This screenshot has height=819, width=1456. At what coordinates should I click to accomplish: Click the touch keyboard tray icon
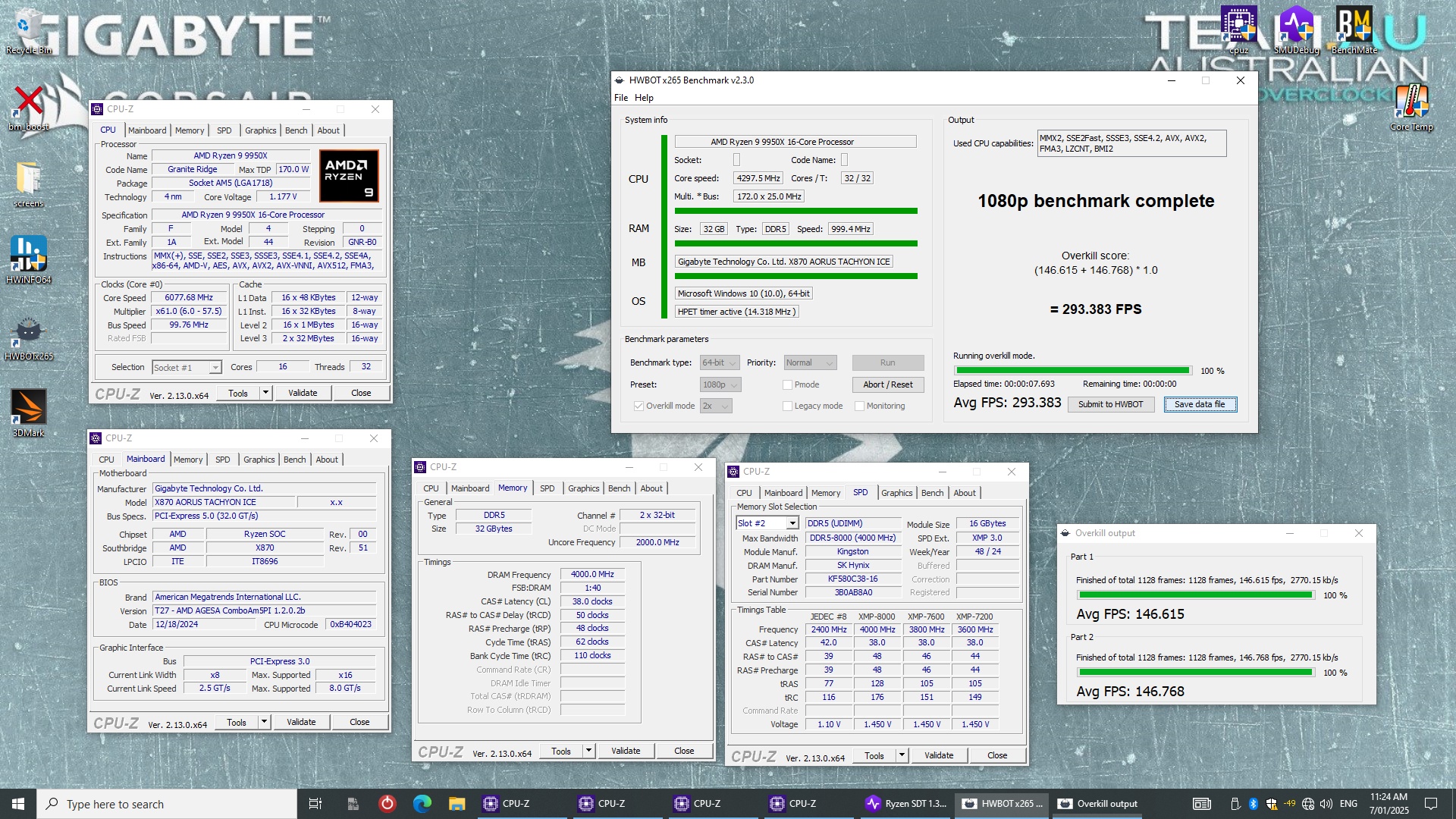[x=1201, y=804]
